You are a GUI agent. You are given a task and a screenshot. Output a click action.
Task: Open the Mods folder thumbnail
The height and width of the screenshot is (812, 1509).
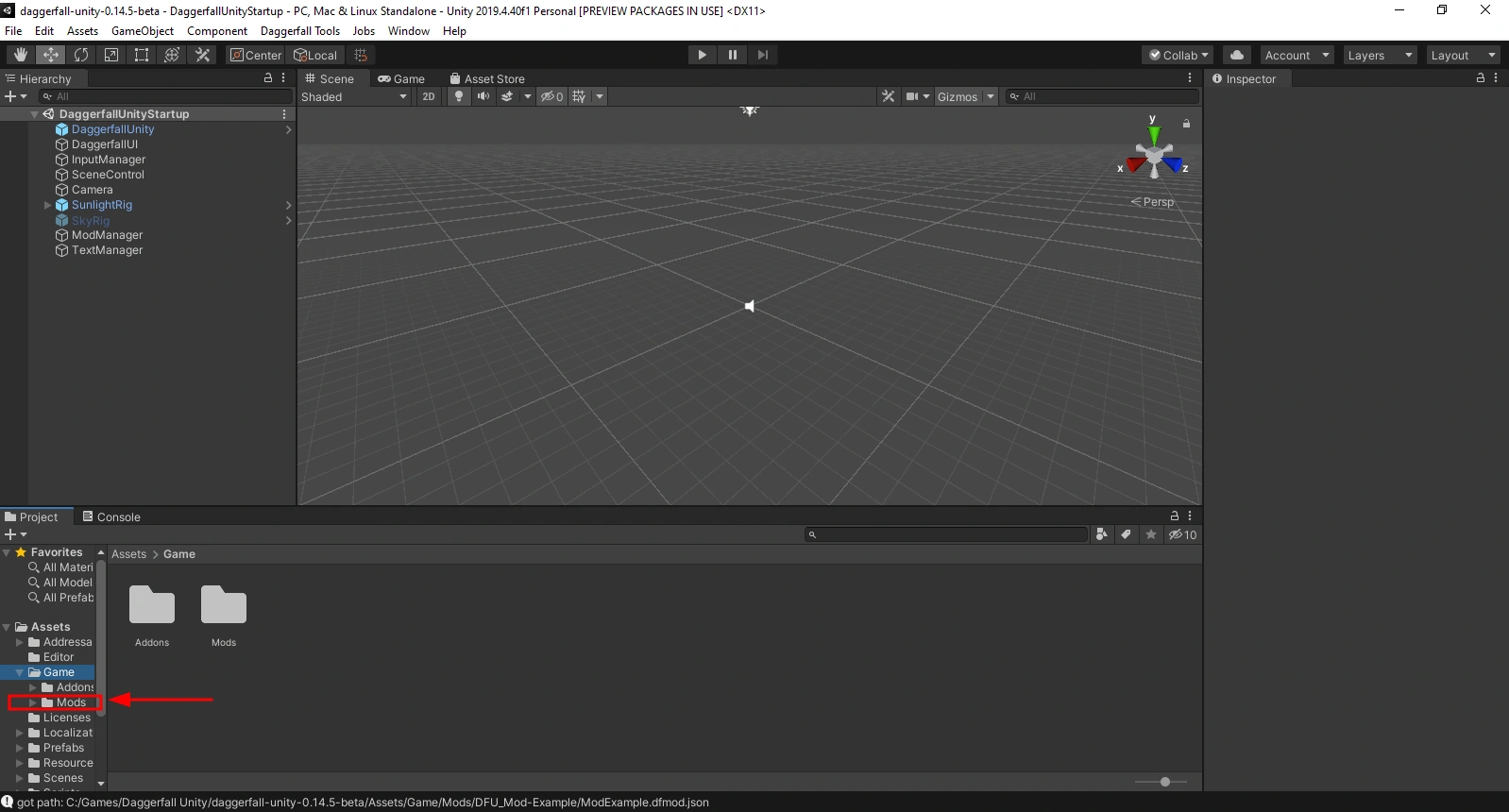point(224,605)
